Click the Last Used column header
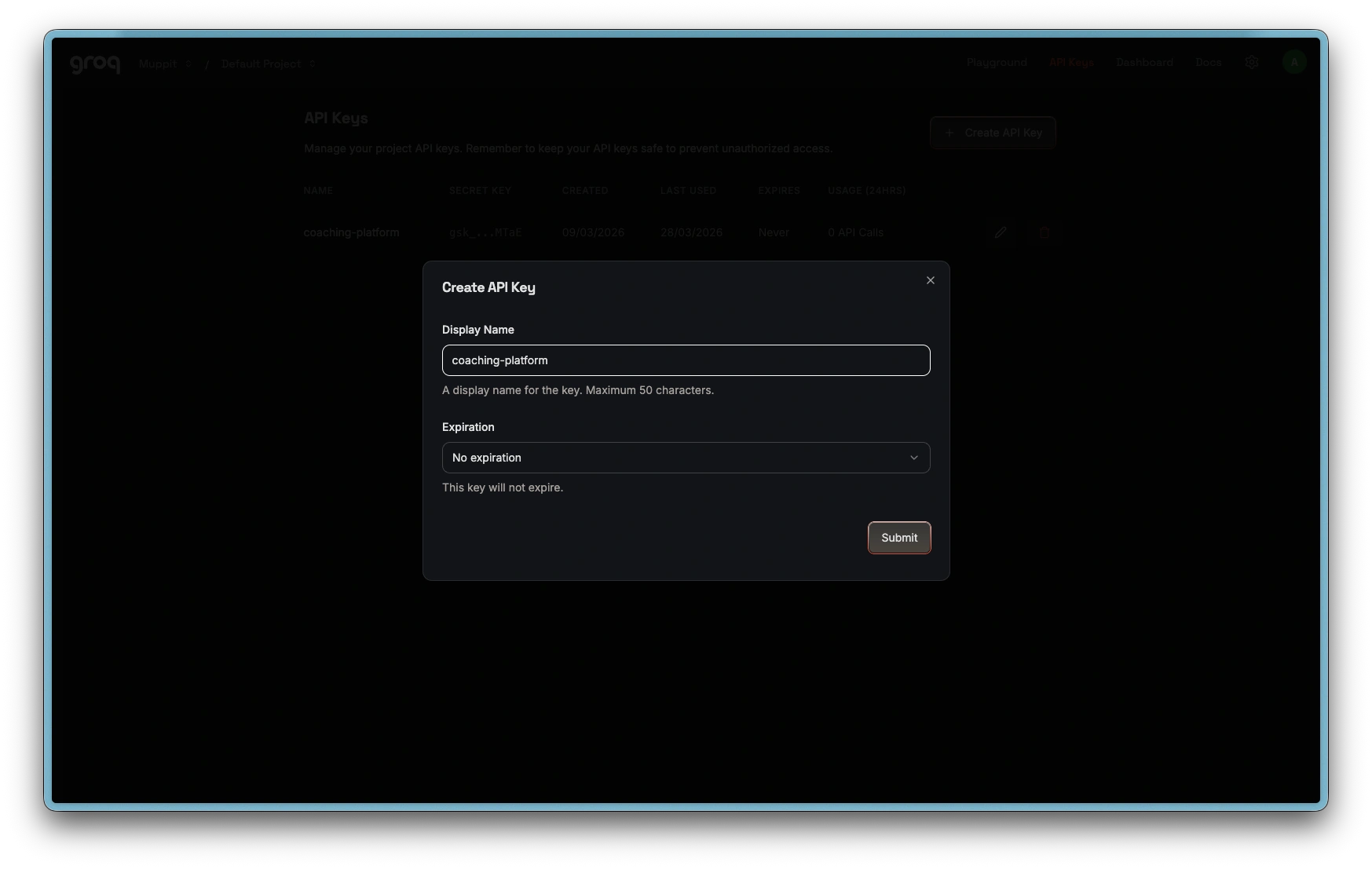Viewport: 1372px width, 869px height. (x=687, y=191)
